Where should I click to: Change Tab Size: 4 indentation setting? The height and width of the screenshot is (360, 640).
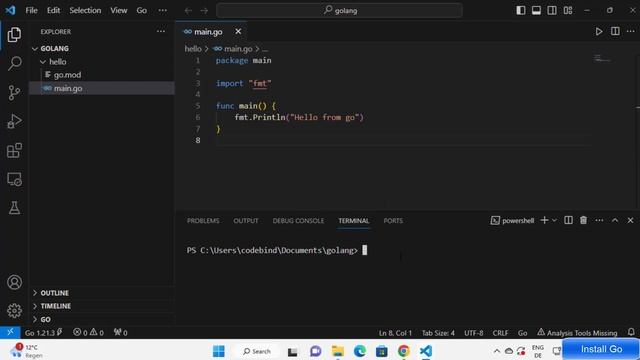pos(438,333)
